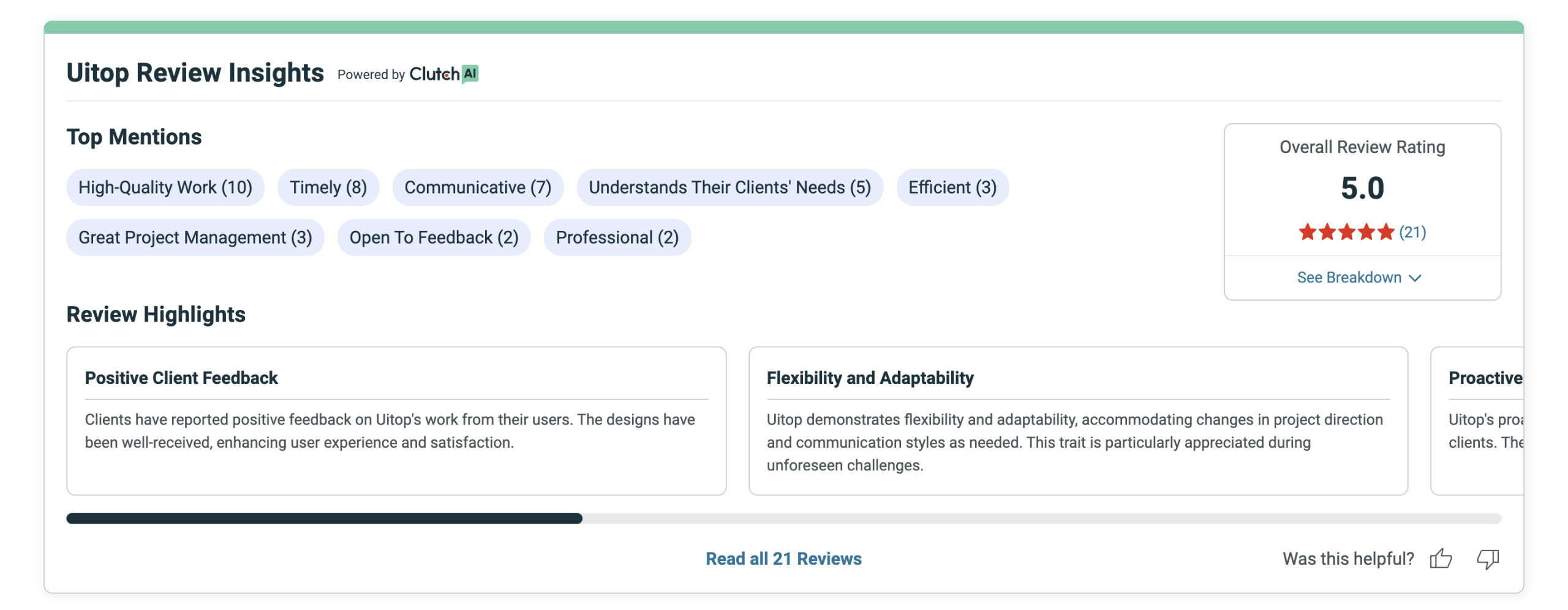Click the Was this helpful? text

[1348, 559]
